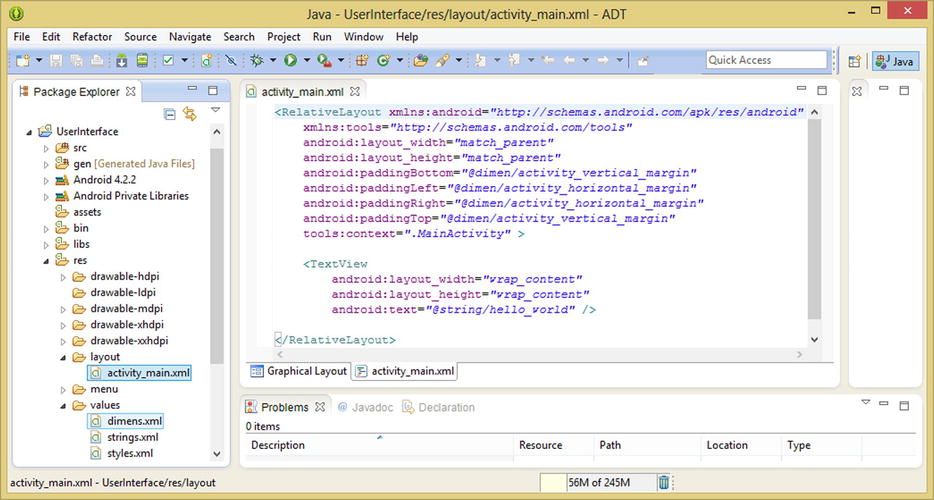Click the Next Annotation toolbar icon
The width and height of the screenshot is (934, 500).
click(x=480, y=60)
